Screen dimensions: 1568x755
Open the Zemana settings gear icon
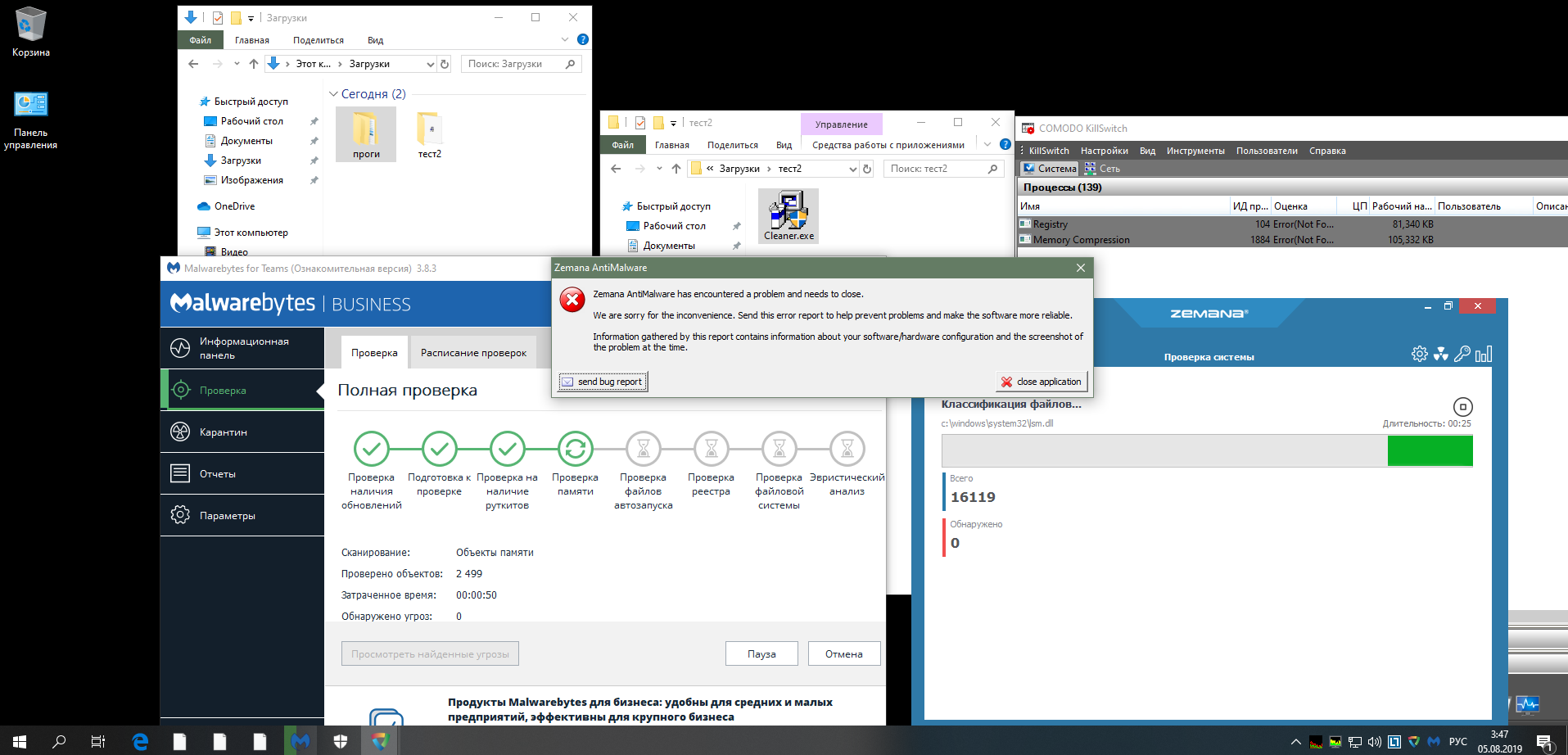click(1419, 354)
